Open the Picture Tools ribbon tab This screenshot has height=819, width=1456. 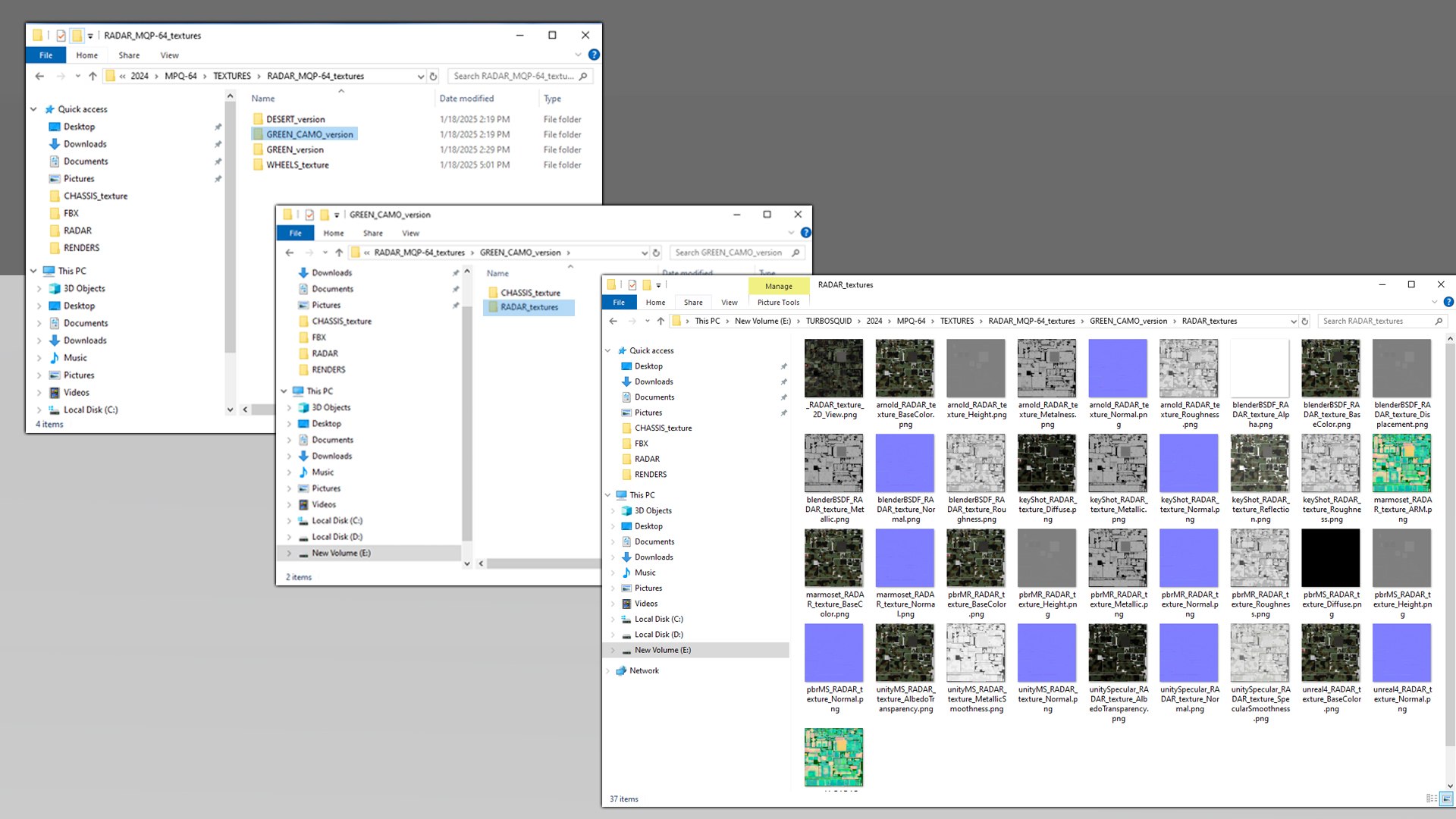click(x=778, y=302)
